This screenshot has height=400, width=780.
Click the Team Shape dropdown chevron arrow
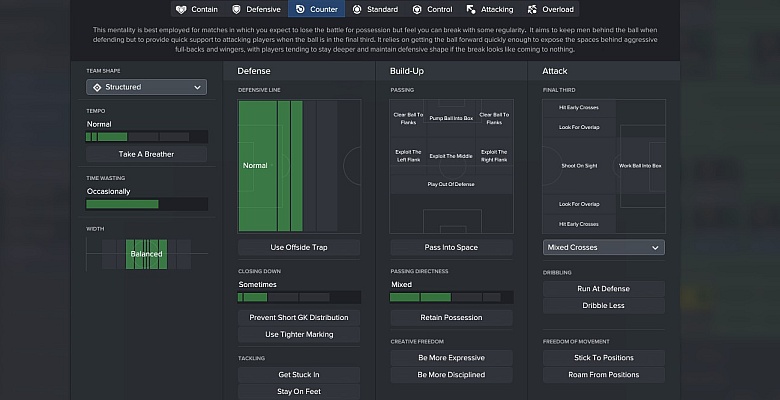pyautogui.click(x=197, y=88)
